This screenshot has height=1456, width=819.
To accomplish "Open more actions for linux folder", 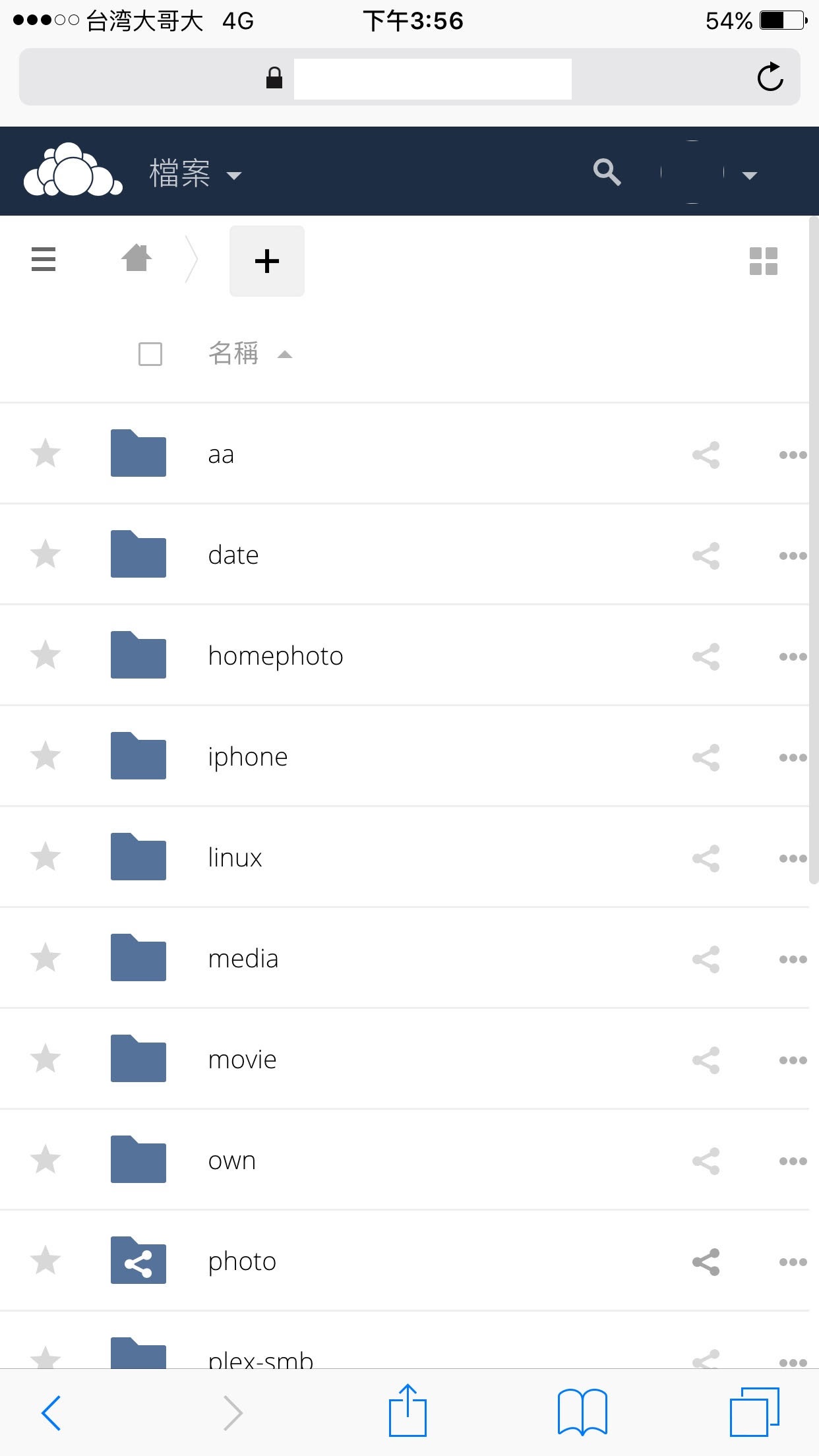I will tap(793, 859).
